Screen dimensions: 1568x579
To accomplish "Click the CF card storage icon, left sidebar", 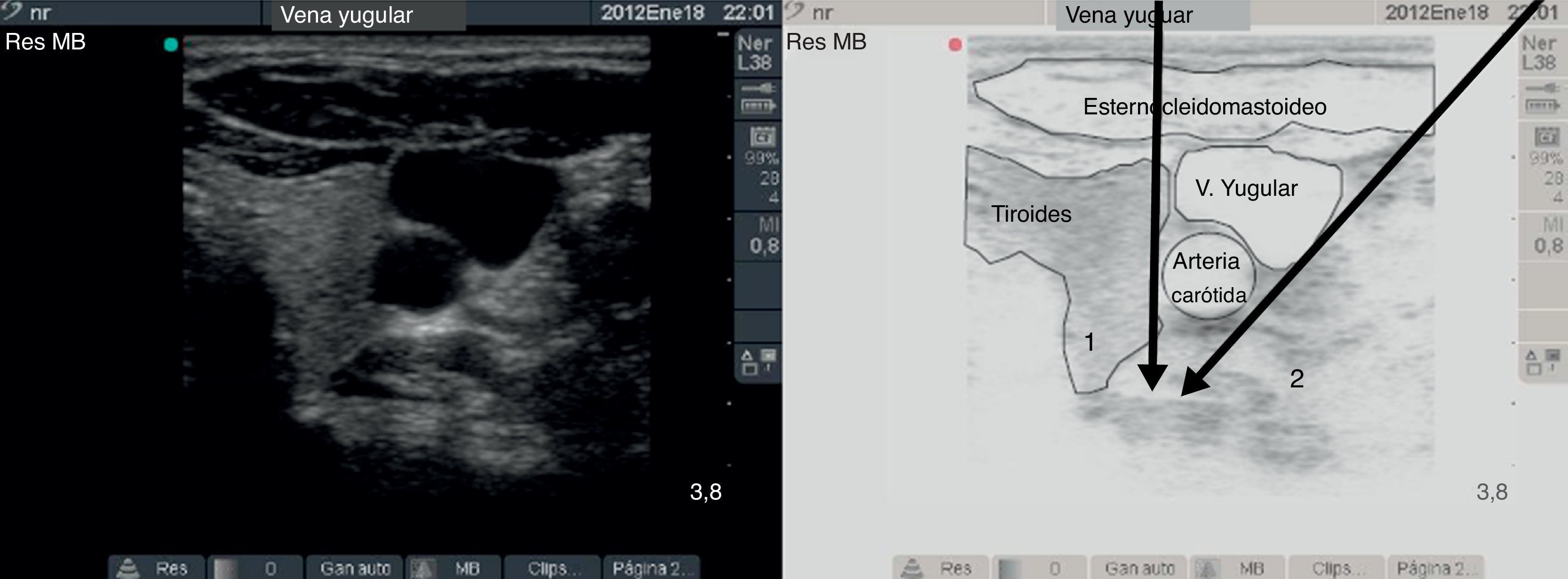I will (763, 137).
